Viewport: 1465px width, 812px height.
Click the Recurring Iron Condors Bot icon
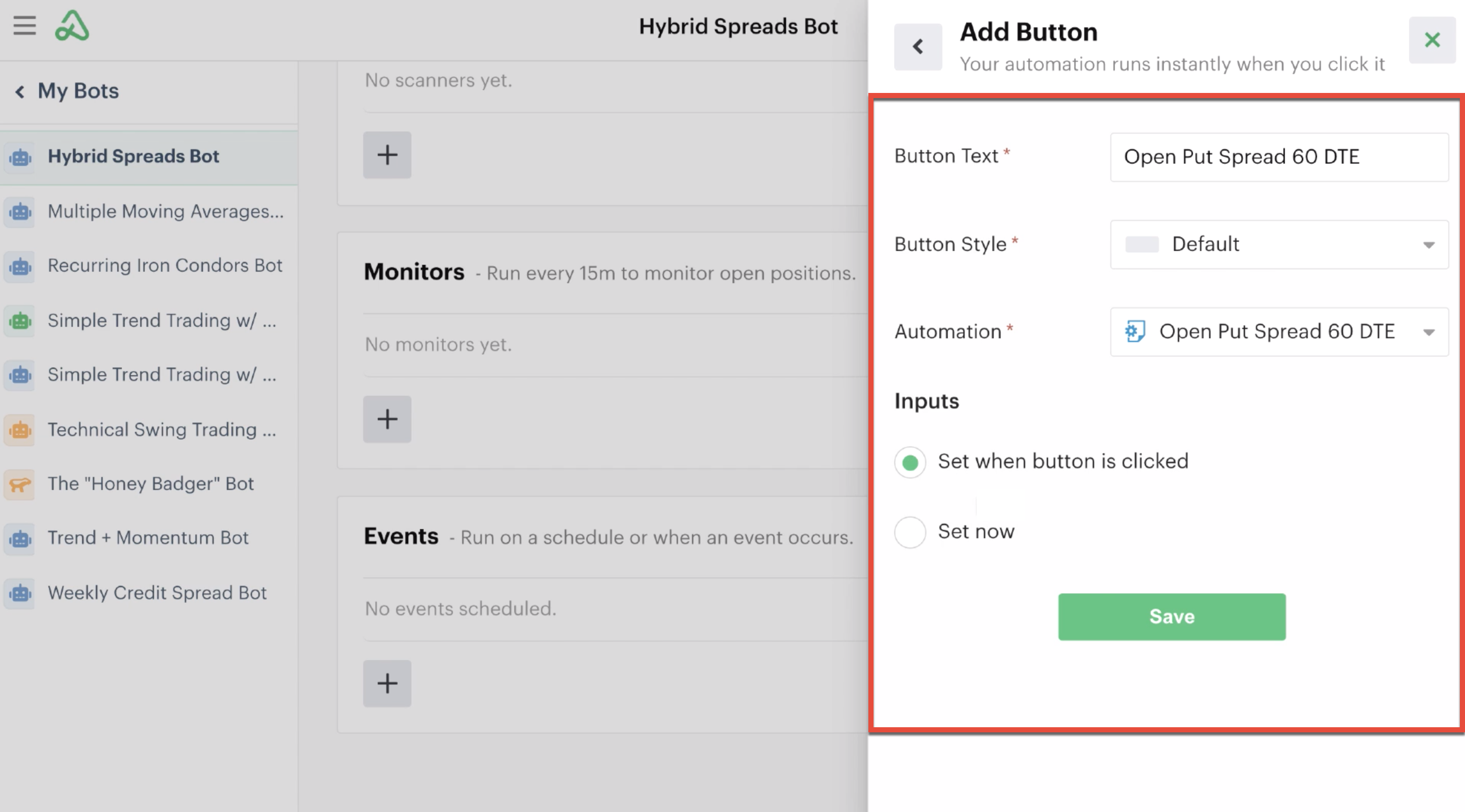[x=20, y=266]
